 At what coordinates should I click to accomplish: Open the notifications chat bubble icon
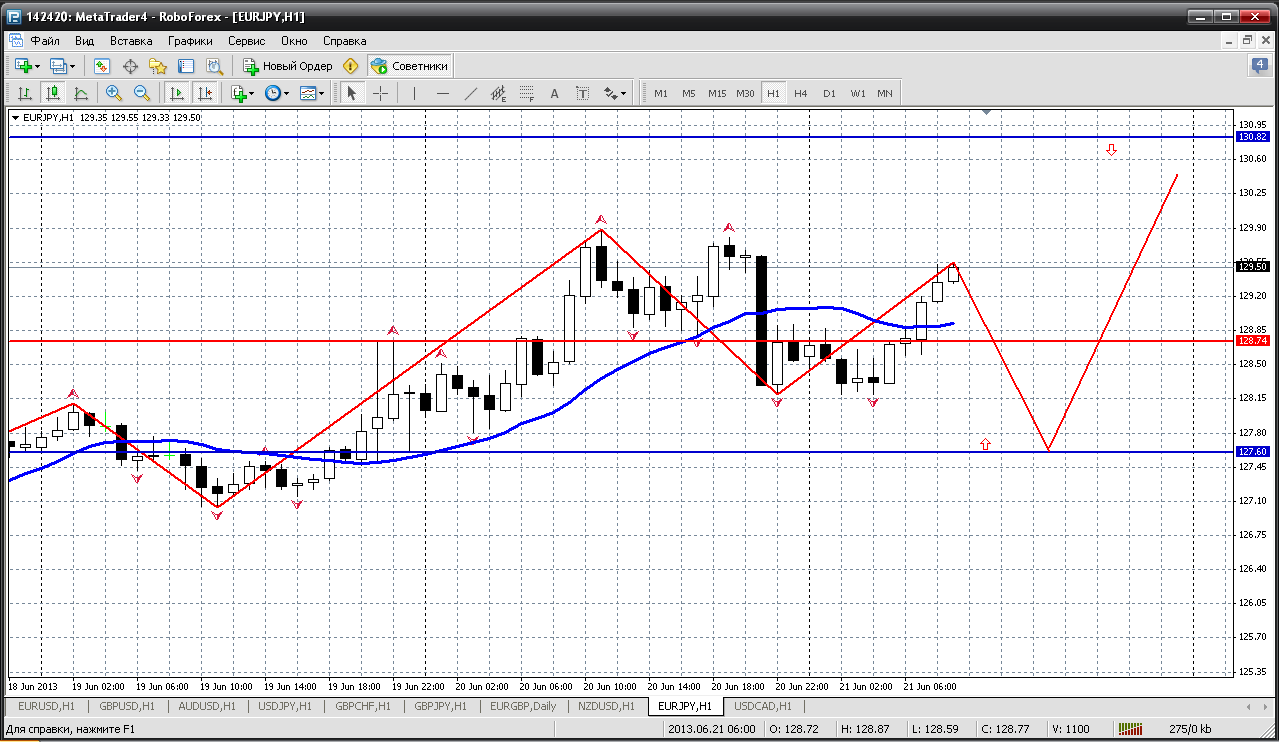[x=1260, y=66]
